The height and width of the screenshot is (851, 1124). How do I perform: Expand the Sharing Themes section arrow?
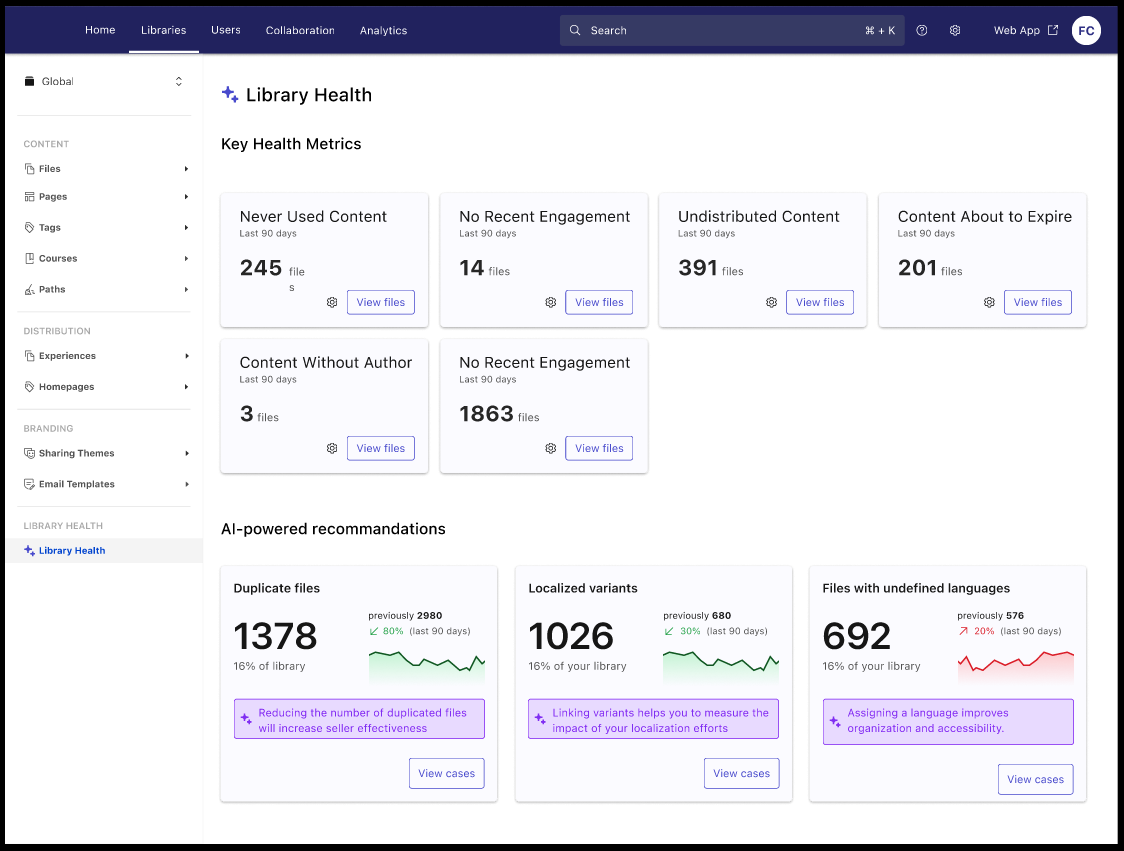click(186, 453)
